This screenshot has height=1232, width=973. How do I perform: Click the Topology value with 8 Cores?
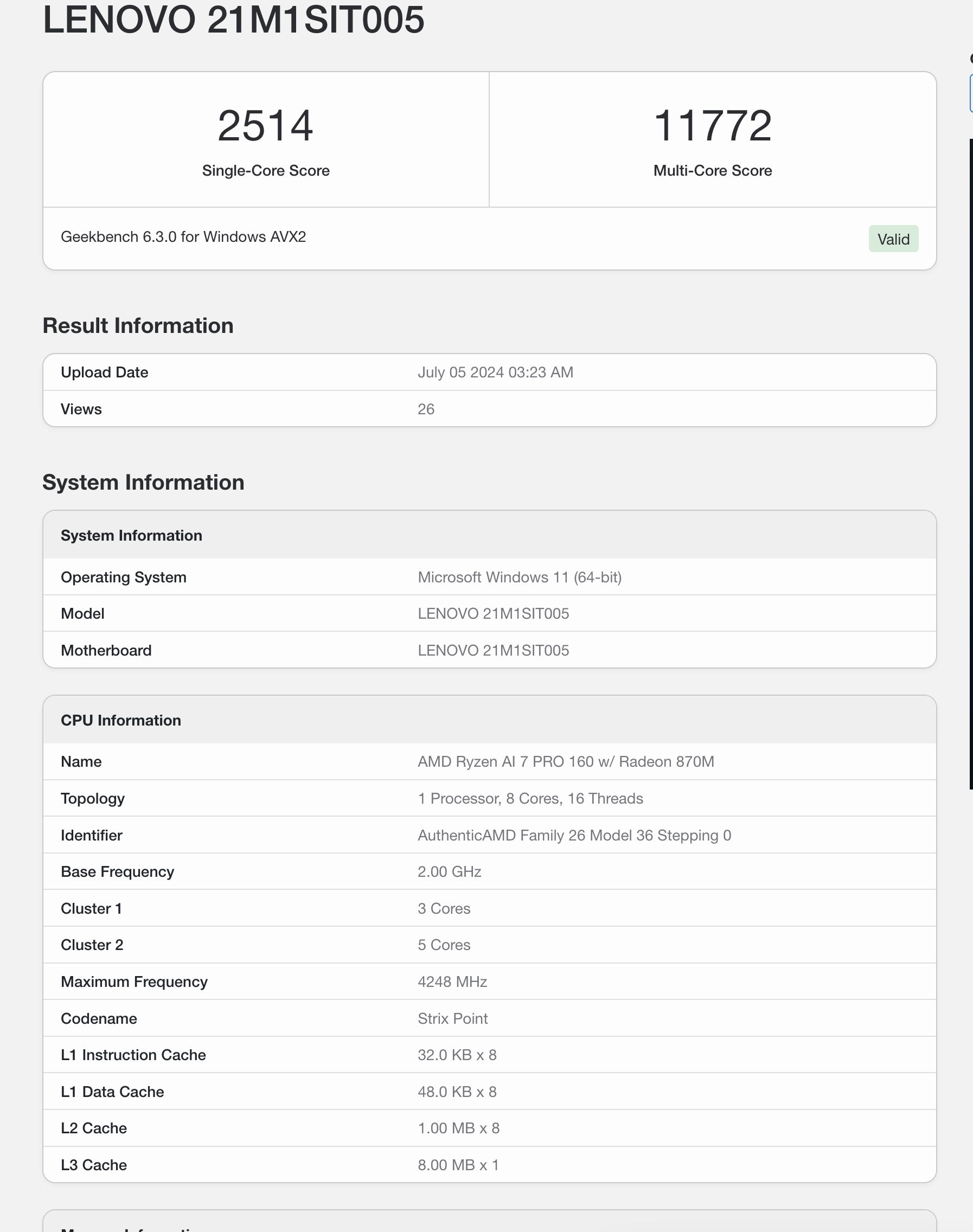(x=530, y=799)
